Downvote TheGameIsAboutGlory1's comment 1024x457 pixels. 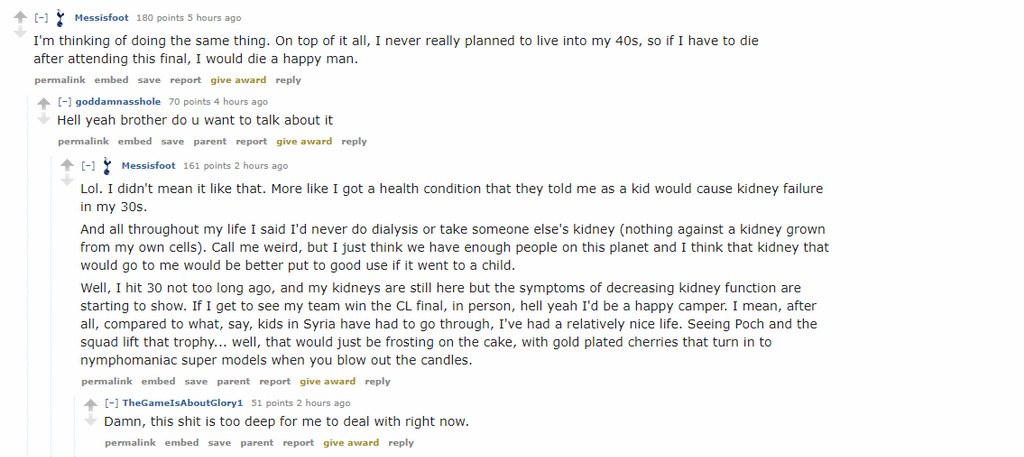coord(91,420)
